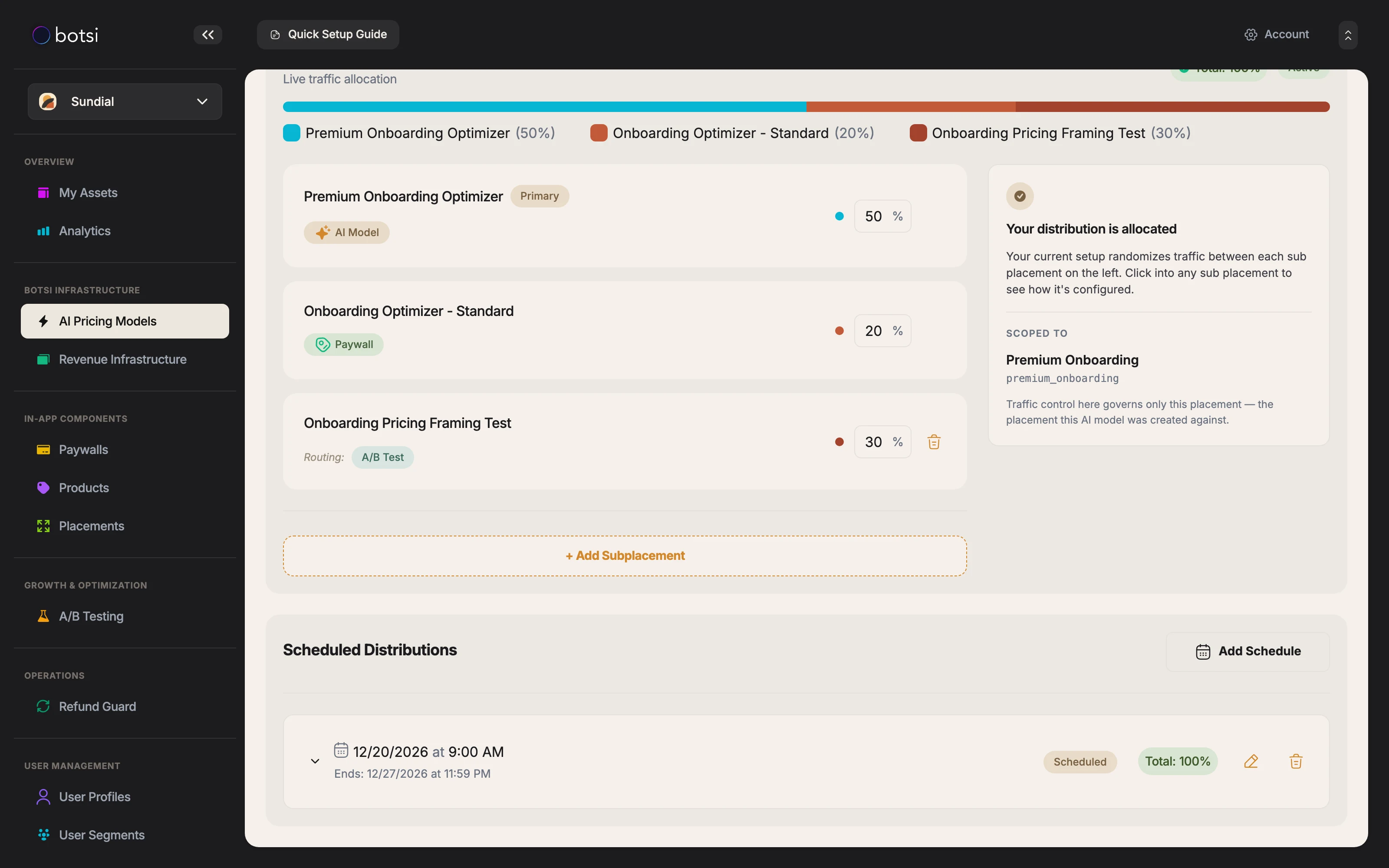Viewport: 1389px width, 868px height.
Task: Edit the 50 percent field for Premium Onboarding Optimizer
Action: [882, 217]
